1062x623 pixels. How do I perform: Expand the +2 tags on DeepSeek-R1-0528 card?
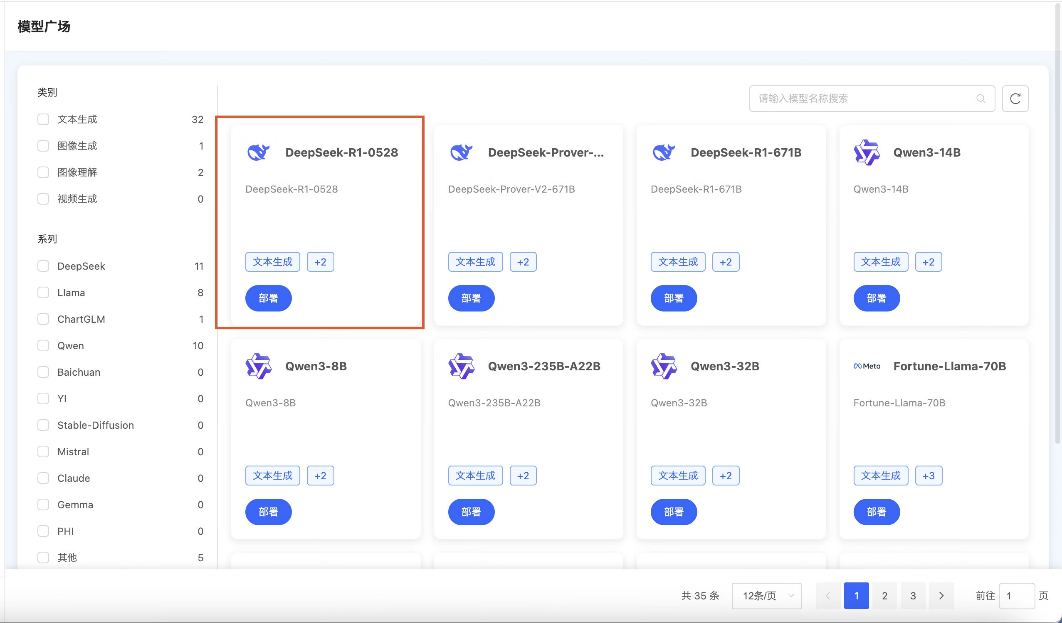pyautogui.click(x=320, y=262)
